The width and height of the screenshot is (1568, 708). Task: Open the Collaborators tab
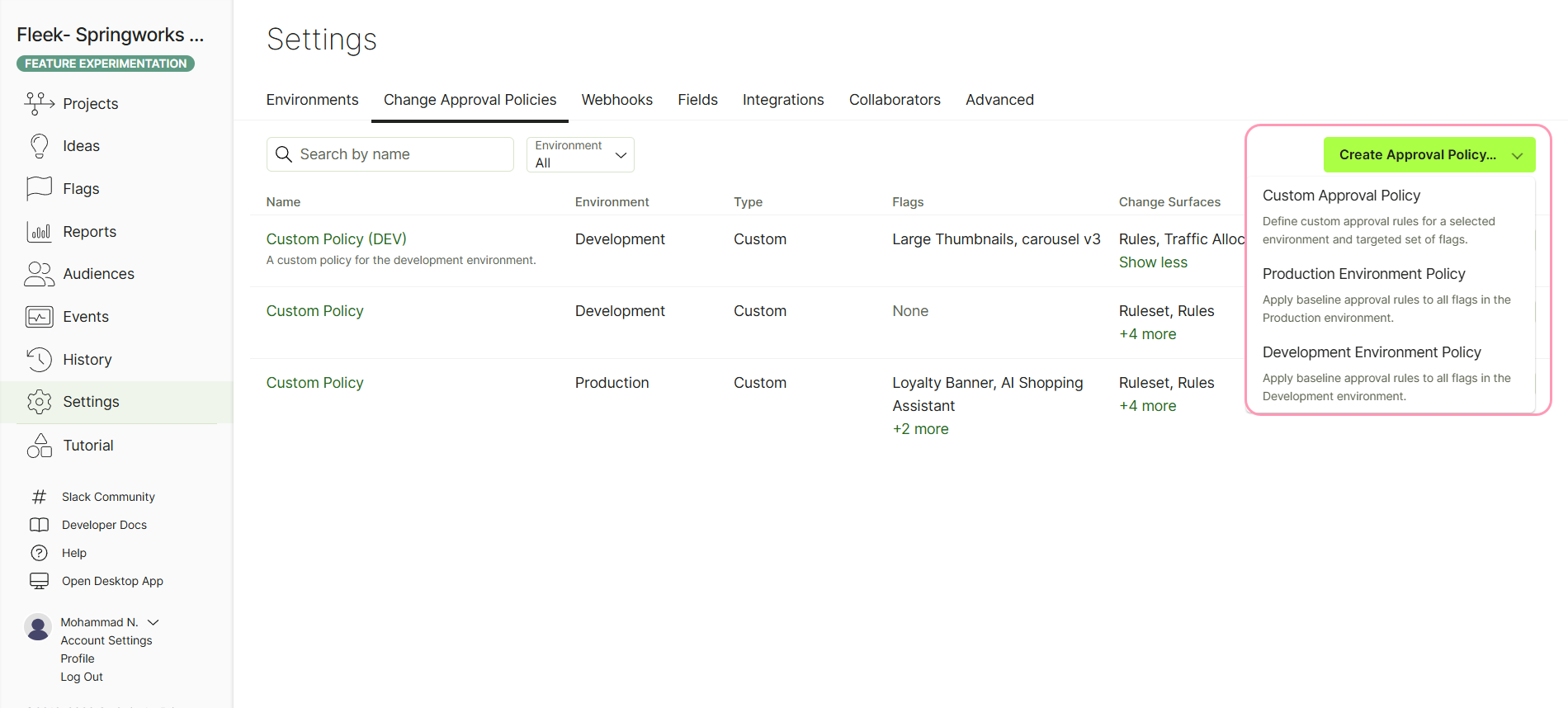point(895,100)
